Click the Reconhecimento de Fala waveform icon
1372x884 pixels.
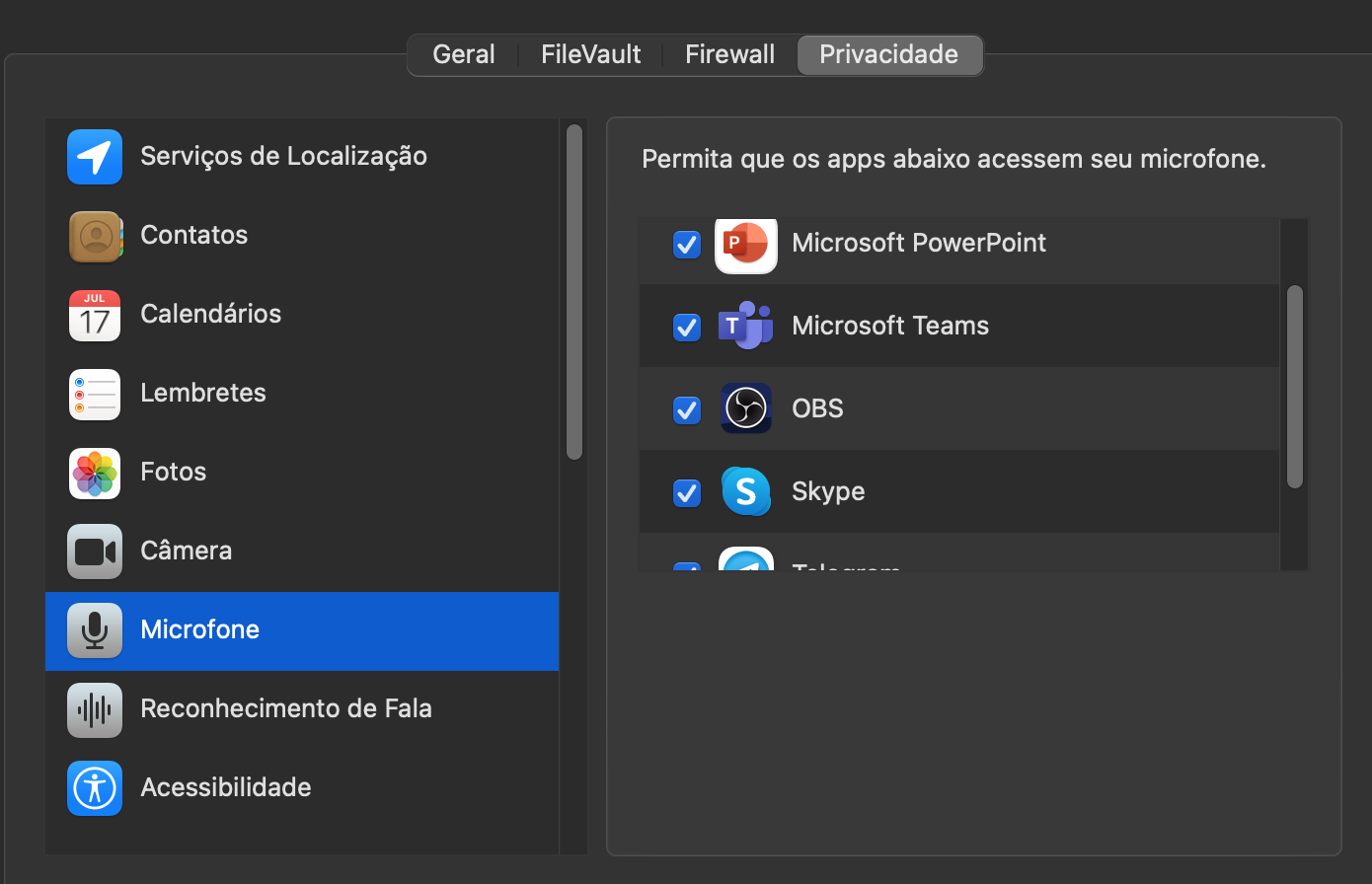[x=95, y=709]
